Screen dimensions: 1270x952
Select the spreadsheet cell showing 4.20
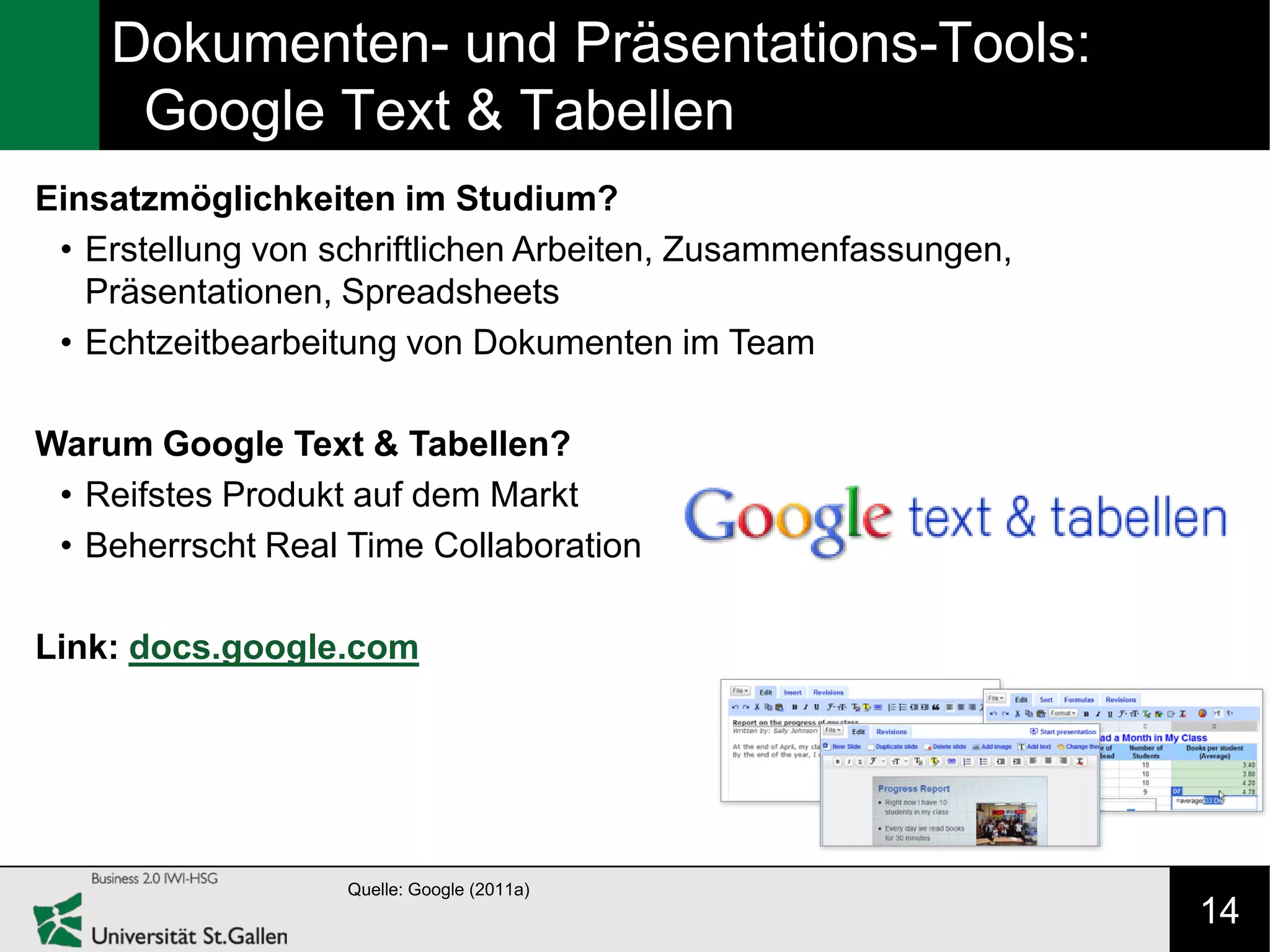click(x=1214, y=783)
